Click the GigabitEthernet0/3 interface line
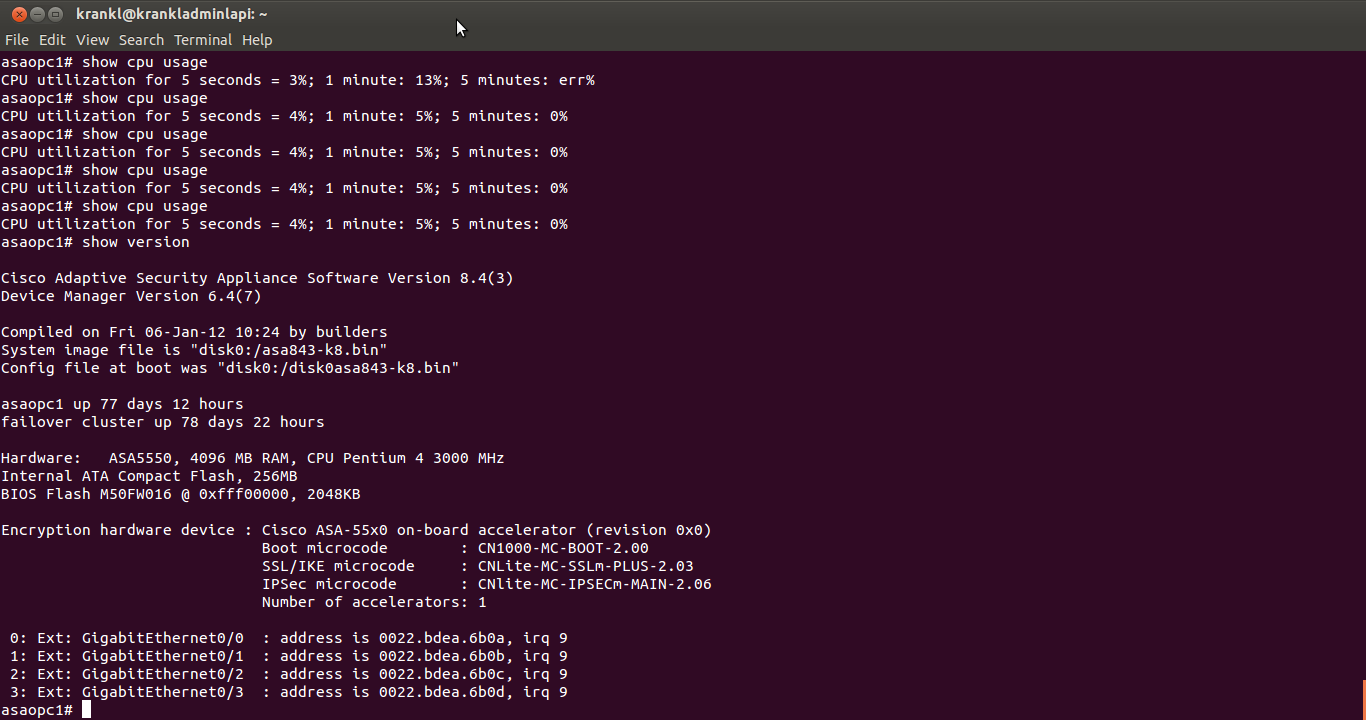 [289, 692]
